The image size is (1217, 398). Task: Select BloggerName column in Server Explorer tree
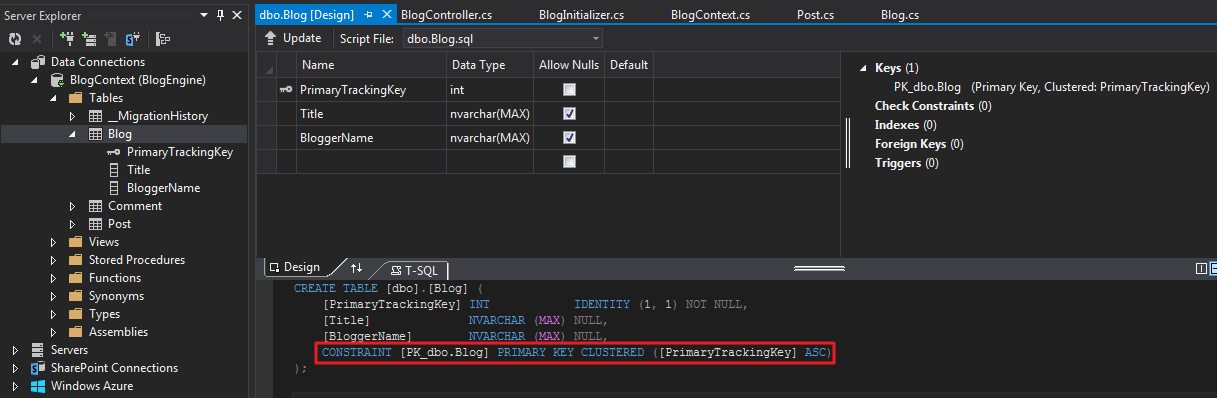point(163,188)
